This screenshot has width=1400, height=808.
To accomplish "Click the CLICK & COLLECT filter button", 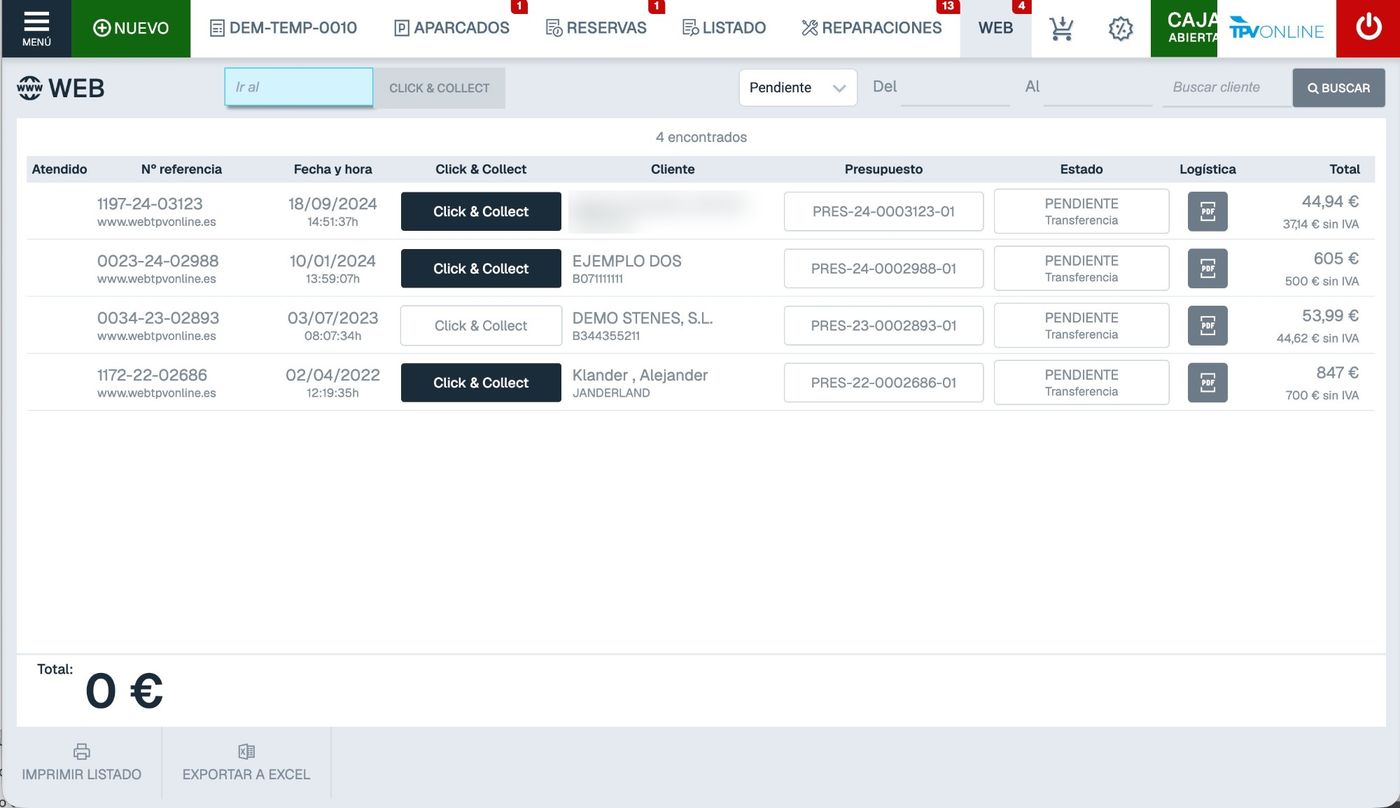I will [x=439, y=88].
